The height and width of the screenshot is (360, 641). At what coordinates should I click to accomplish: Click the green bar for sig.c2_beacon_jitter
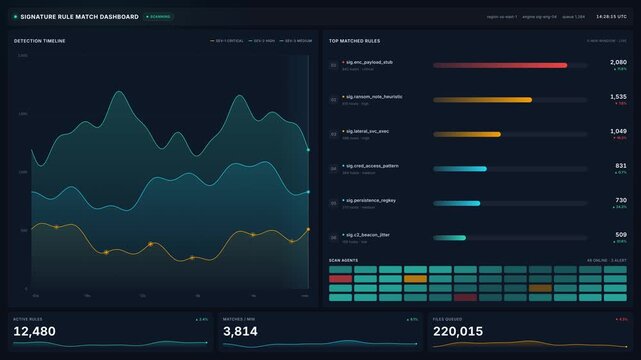449,238
